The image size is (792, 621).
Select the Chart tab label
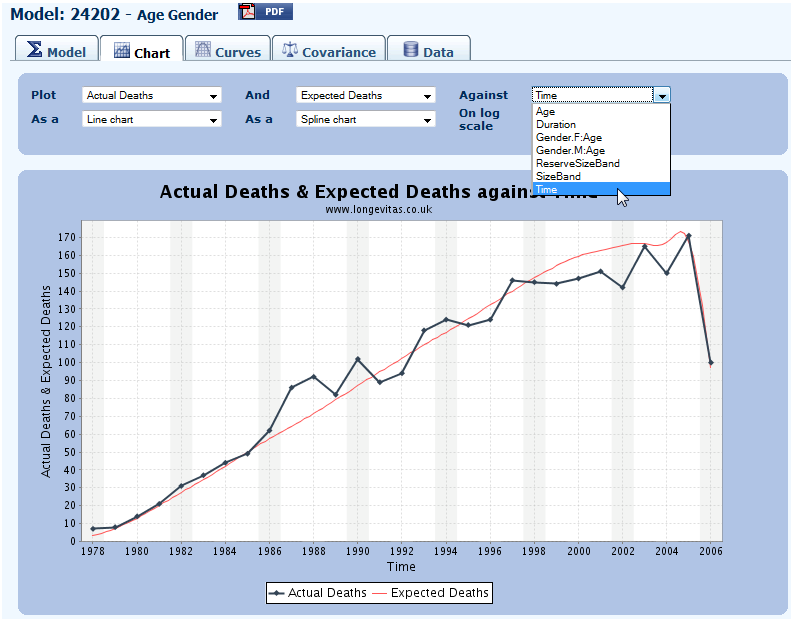152,53
